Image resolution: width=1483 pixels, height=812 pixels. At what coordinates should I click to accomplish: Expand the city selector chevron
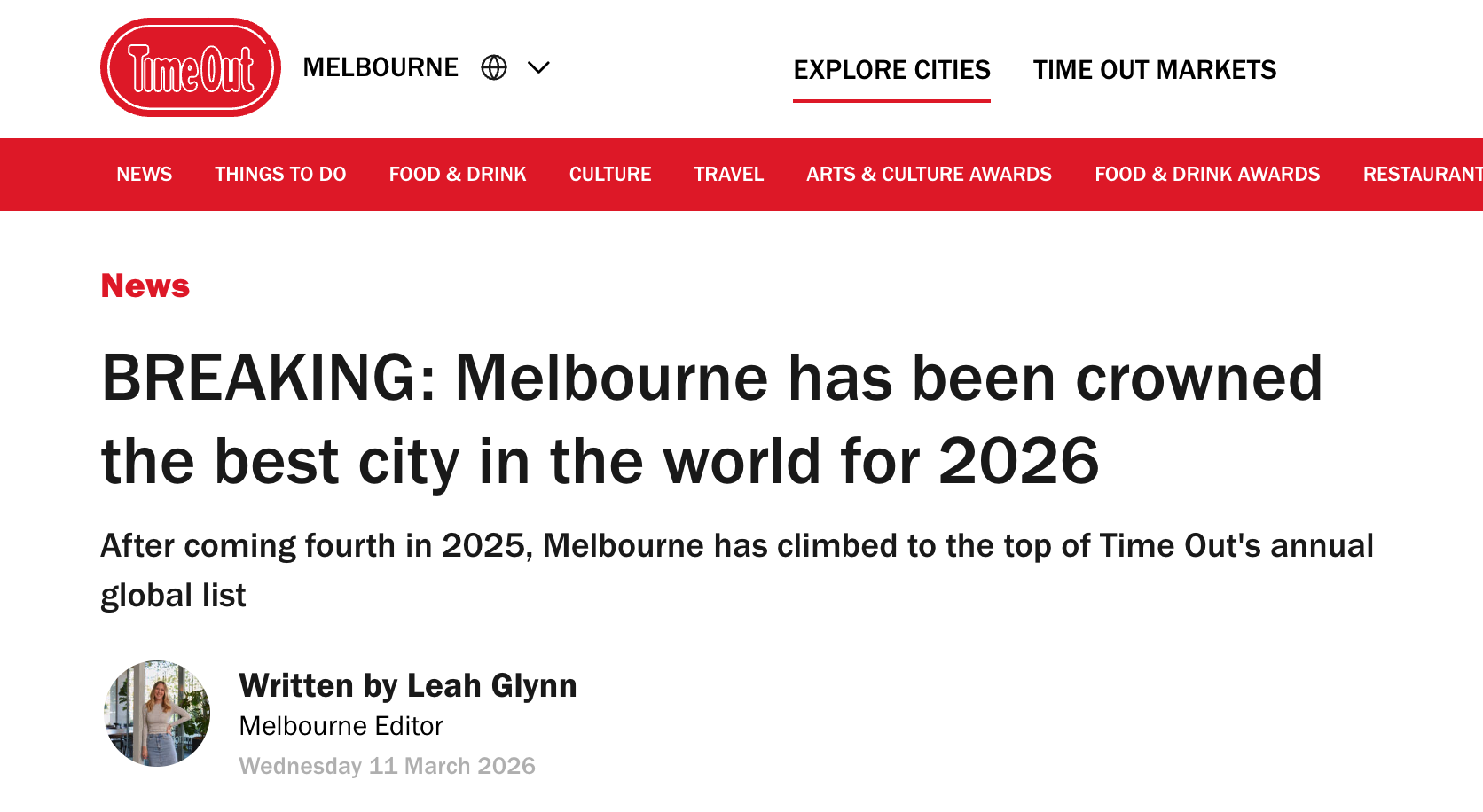point(538,67)
